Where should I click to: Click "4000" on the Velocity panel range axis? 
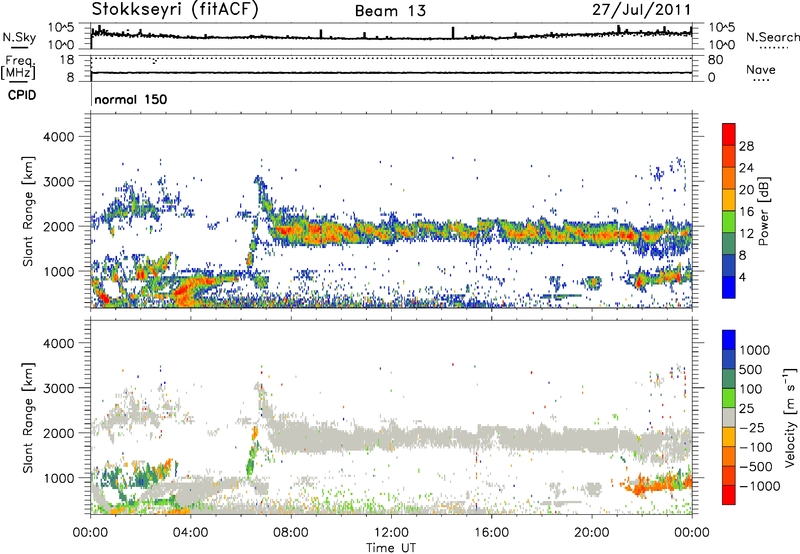(58, 343)
